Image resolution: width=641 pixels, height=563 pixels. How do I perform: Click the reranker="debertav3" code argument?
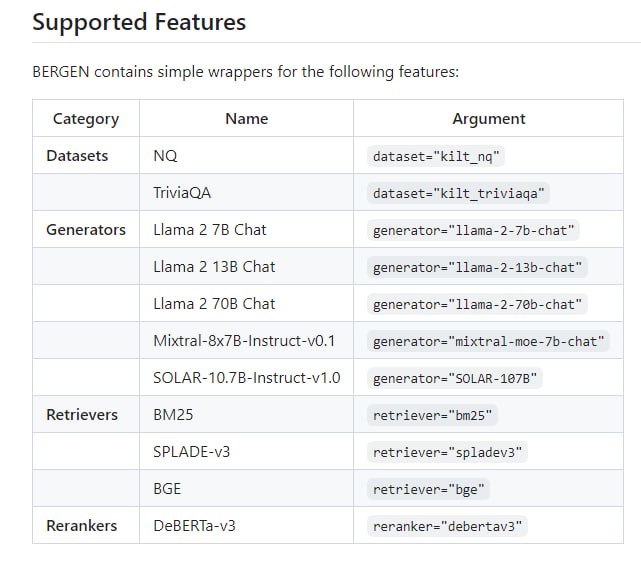[447, 526]
